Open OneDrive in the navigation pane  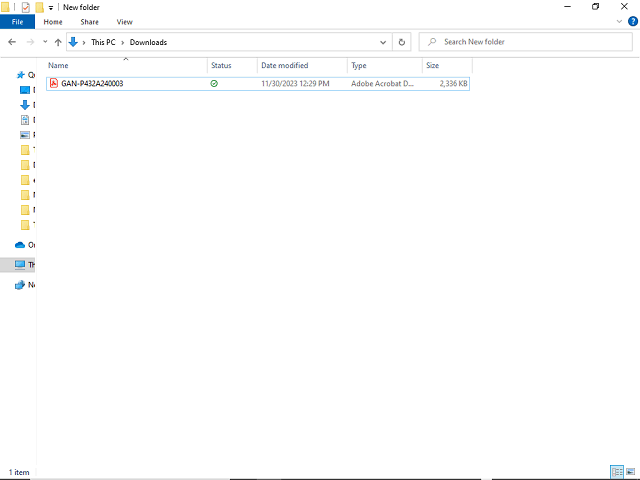coord(25,245)
